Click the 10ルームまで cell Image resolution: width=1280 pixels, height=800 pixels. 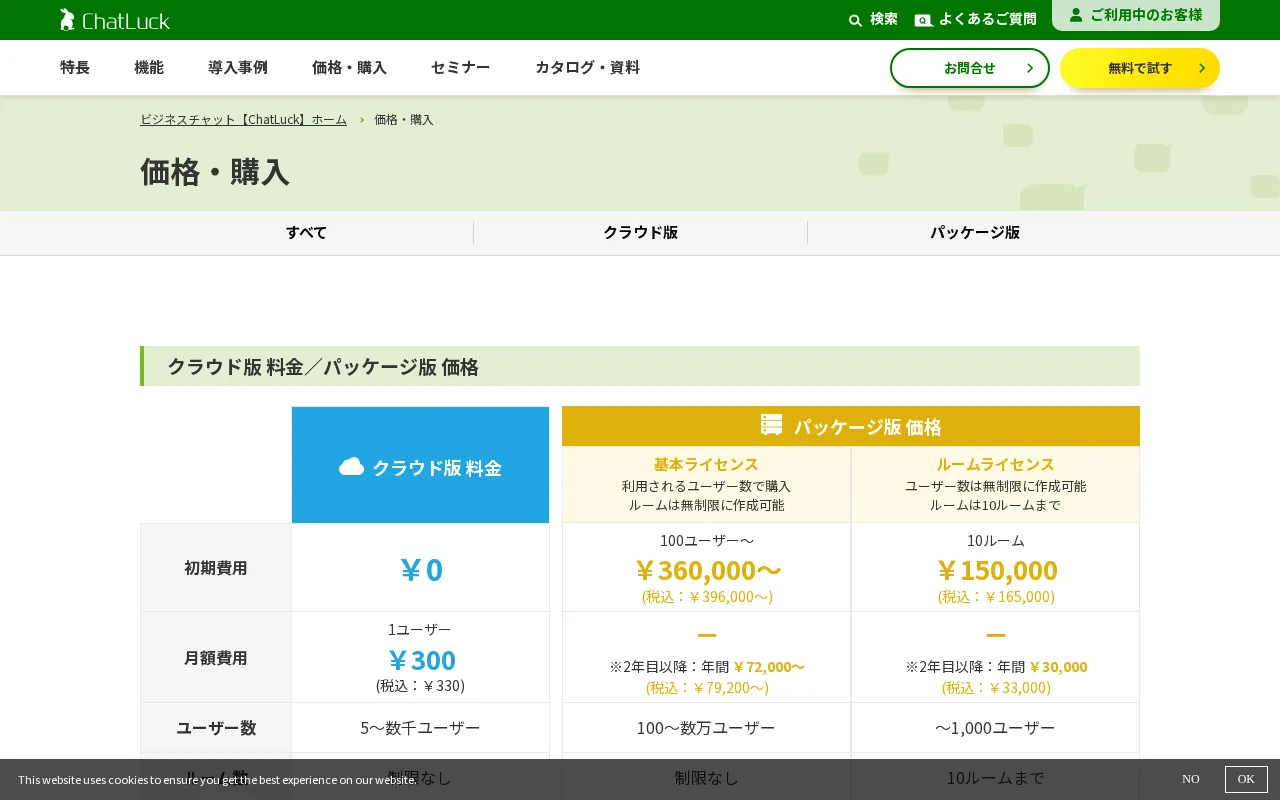[995, 778]
